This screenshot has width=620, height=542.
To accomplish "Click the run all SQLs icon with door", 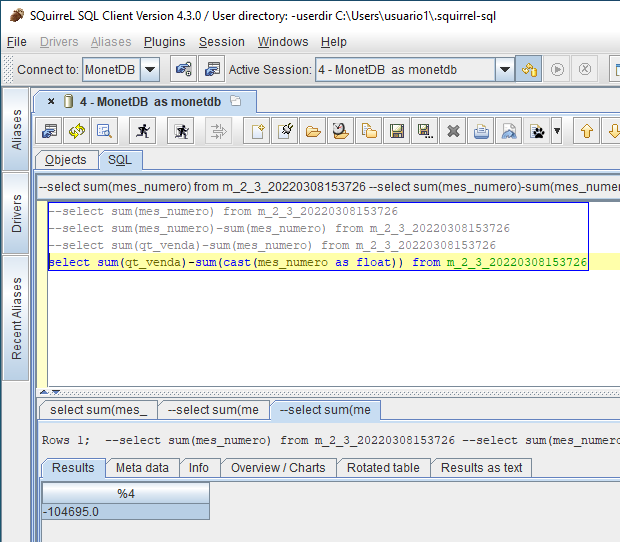I will click(x=181, y=130).
